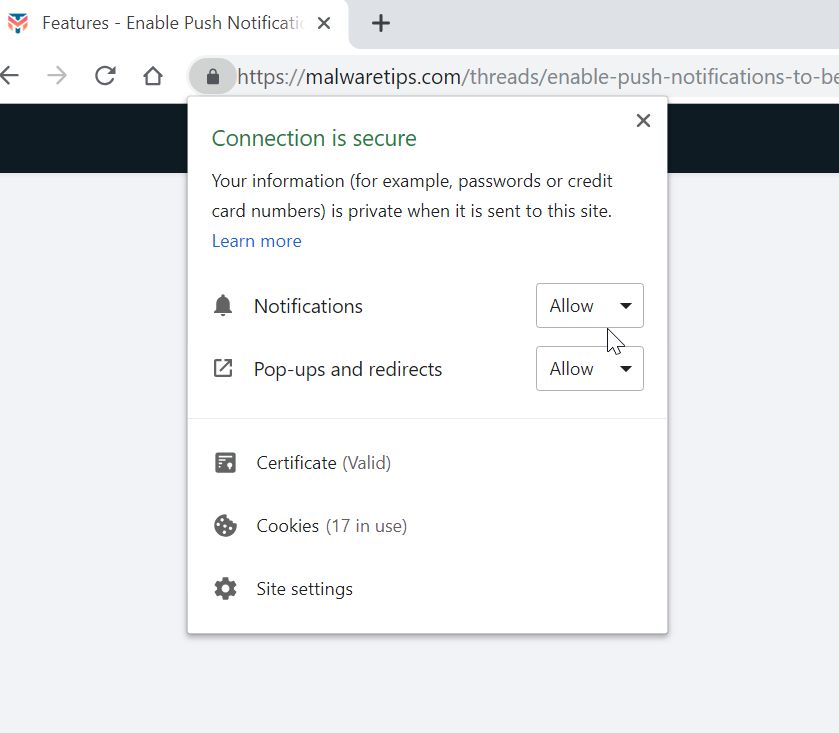Open the Certificate (Valid) entry

[323, 463]
